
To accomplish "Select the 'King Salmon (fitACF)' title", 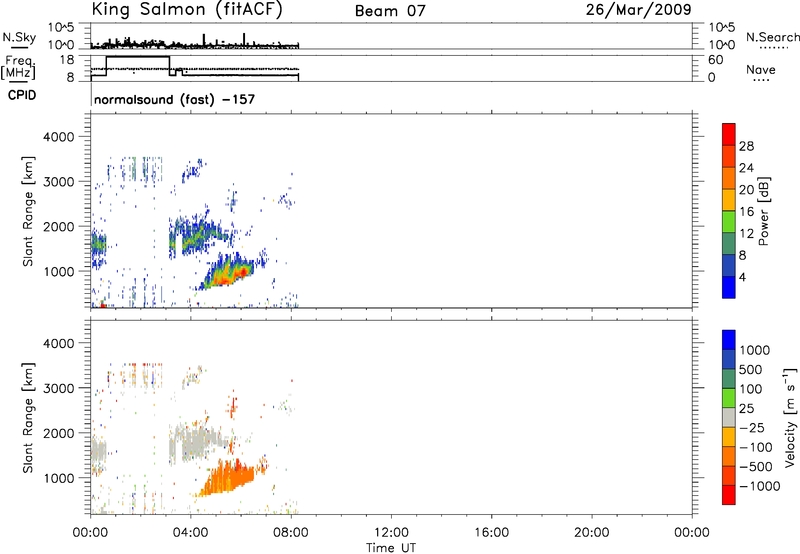I will (187, 9).
